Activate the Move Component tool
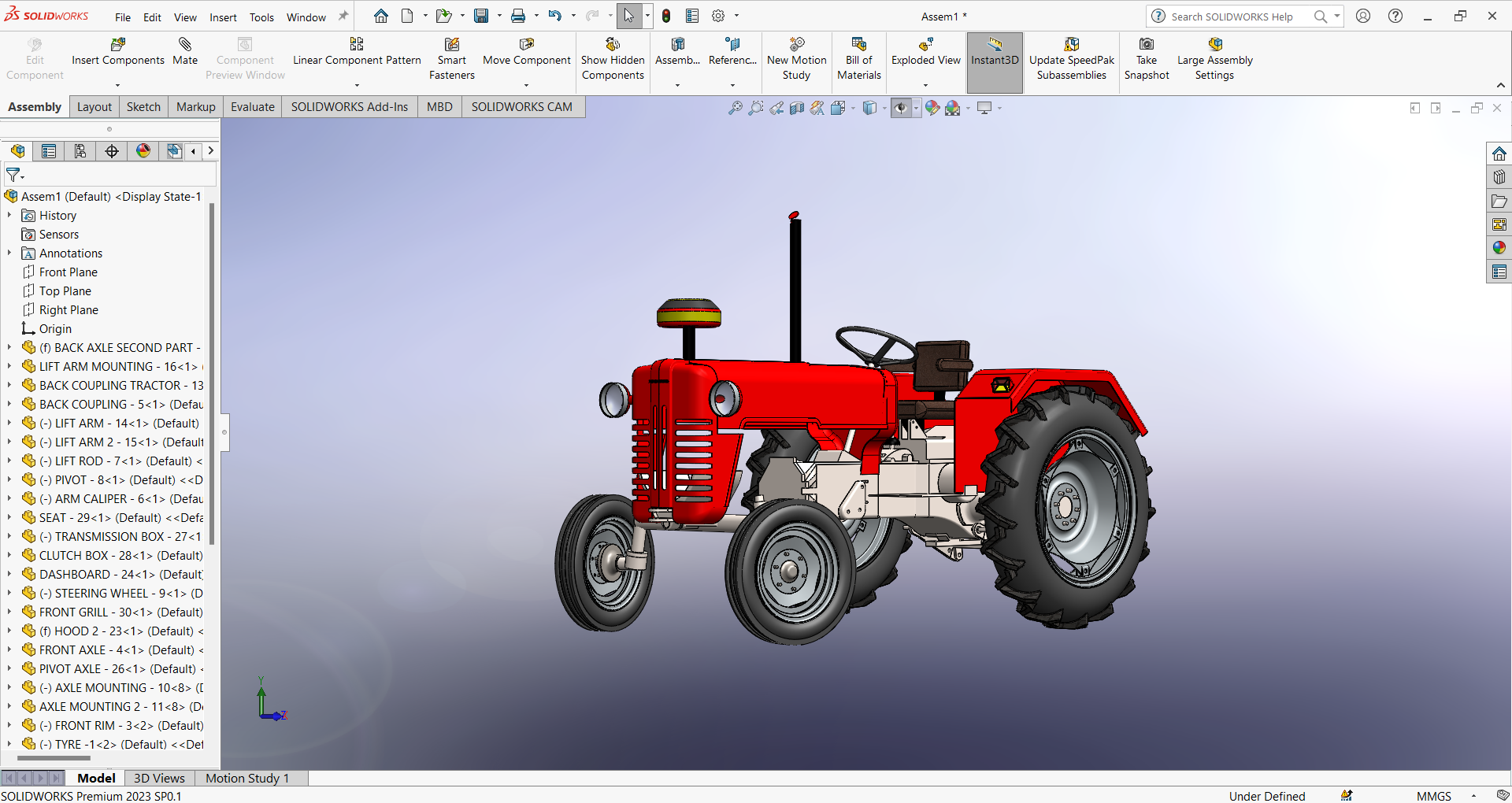This screenshot has width=1512, height=803. (527, 52)
